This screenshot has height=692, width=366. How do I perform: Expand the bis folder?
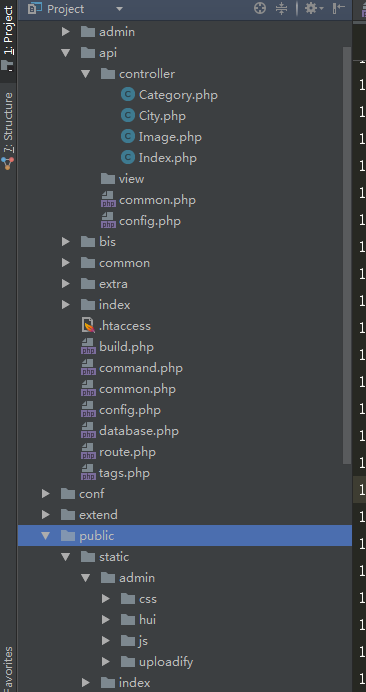point(66,241)
